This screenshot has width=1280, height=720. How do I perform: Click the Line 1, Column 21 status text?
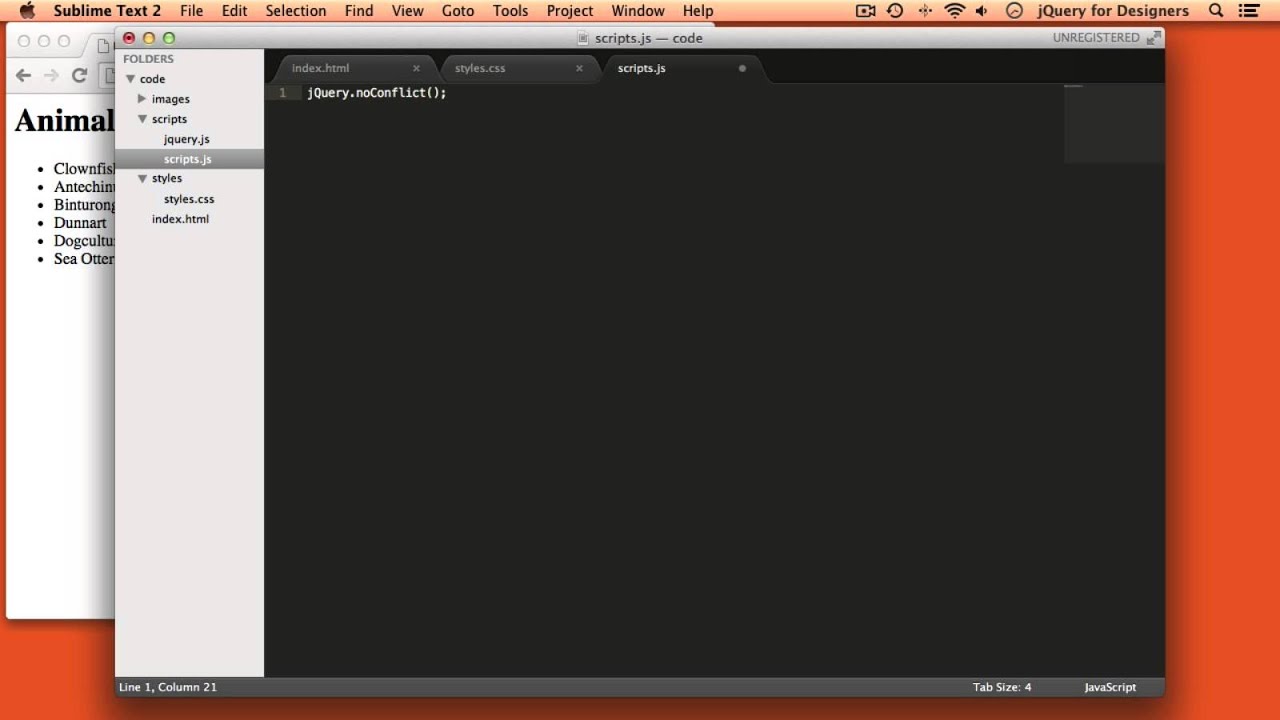[x=168, y=687]
